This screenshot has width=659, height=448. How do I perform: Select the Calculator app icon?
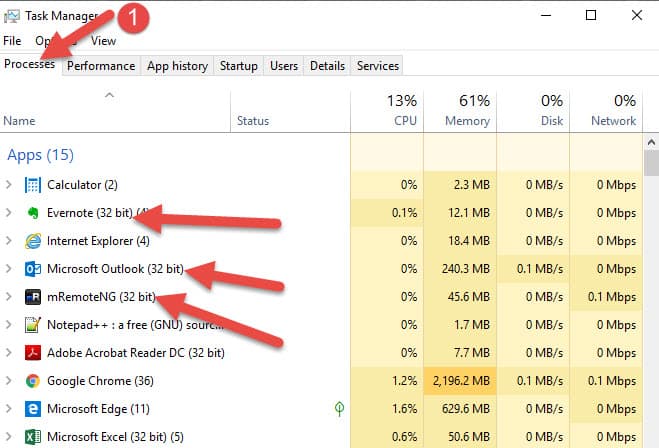coord(33,185)
